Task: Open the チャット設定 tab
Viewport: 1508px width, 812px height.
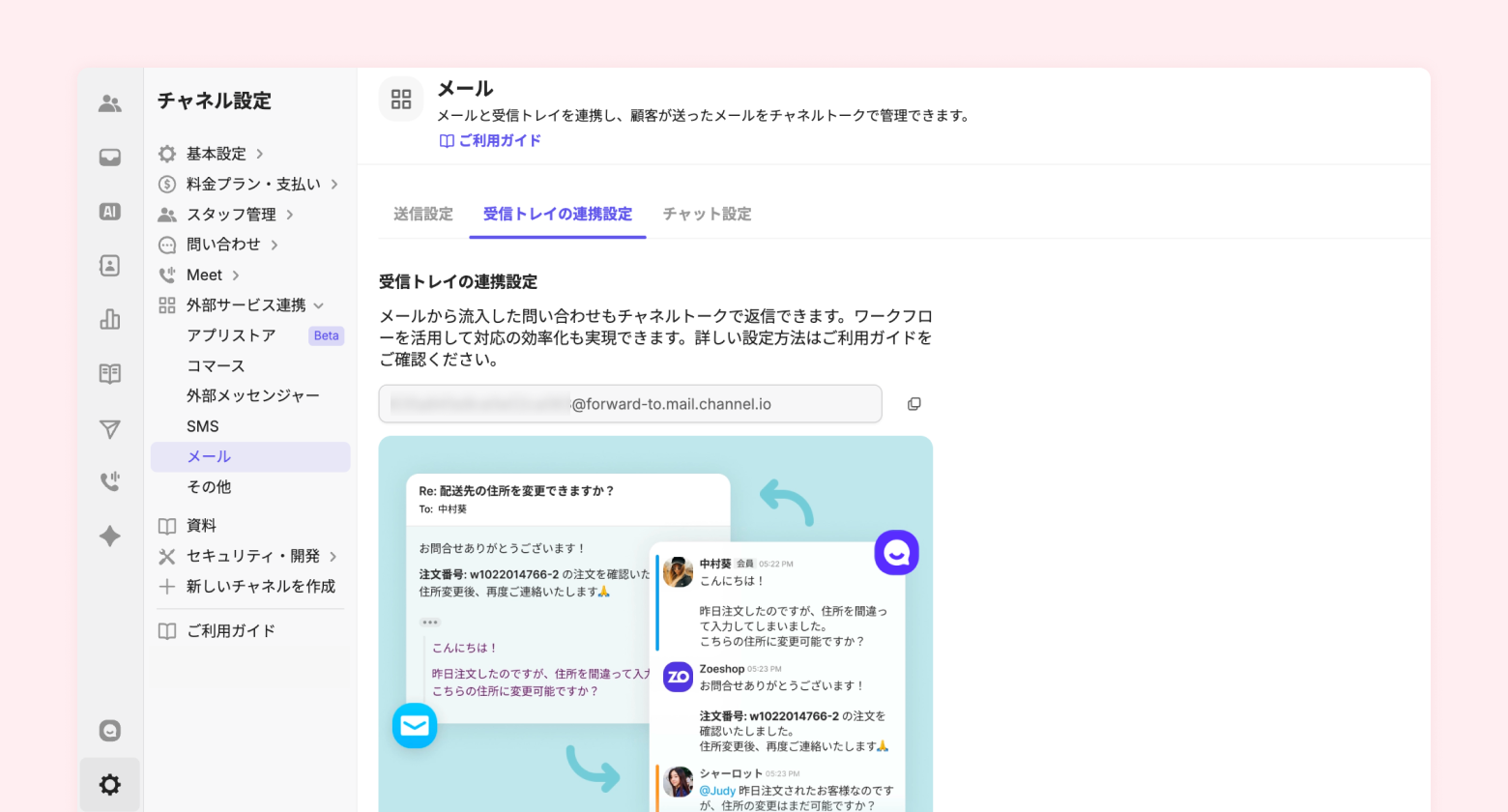Action: click(x=708, y=214)
